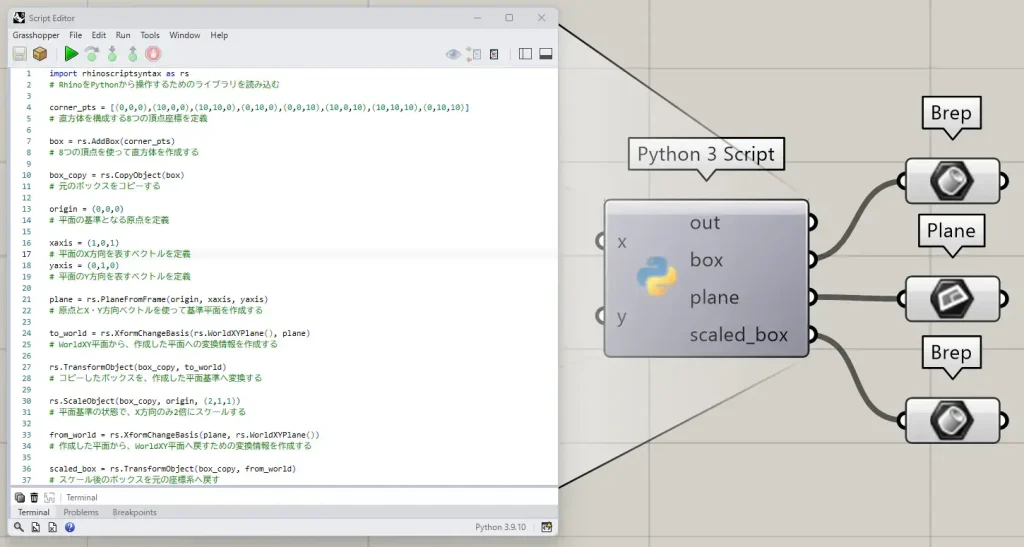Open the Grasshopper menu
The image size is (1024, 547).
[x=36, y=35]
